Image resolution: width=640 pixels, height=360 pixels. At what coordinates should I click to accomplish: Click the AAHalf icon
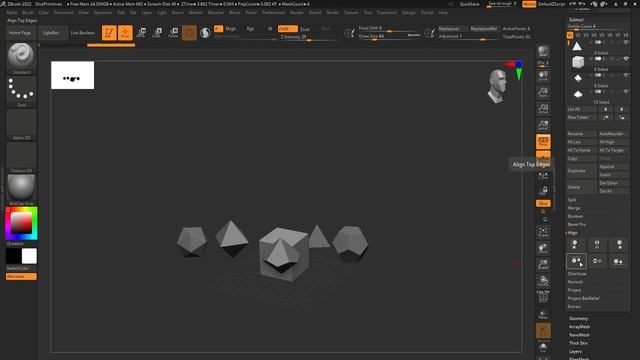[543, 125]
